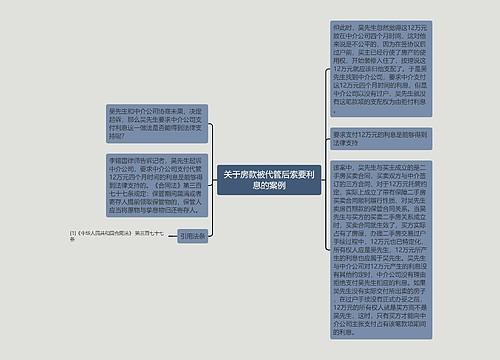Select the 引用法条 node
This screenshot has height=360, width=500.
click(192, 236)
